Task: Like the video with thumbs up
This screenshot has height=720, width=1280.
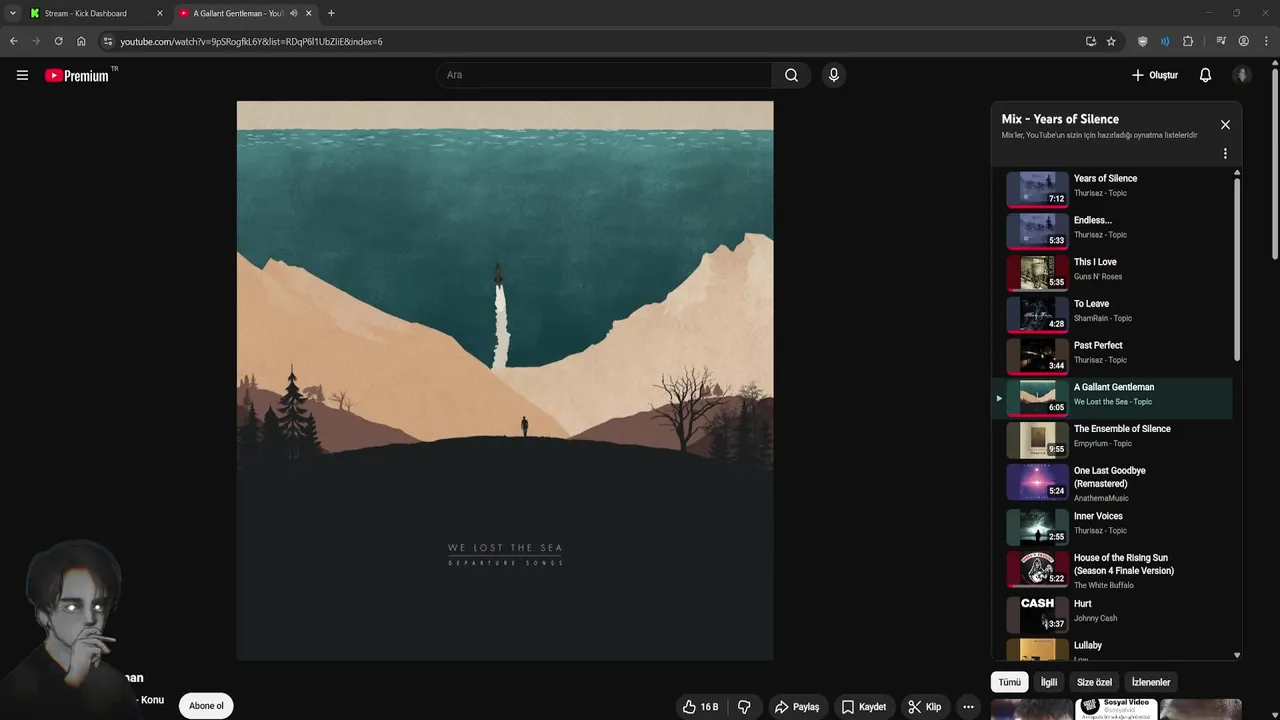Action: tap(701, 707)
